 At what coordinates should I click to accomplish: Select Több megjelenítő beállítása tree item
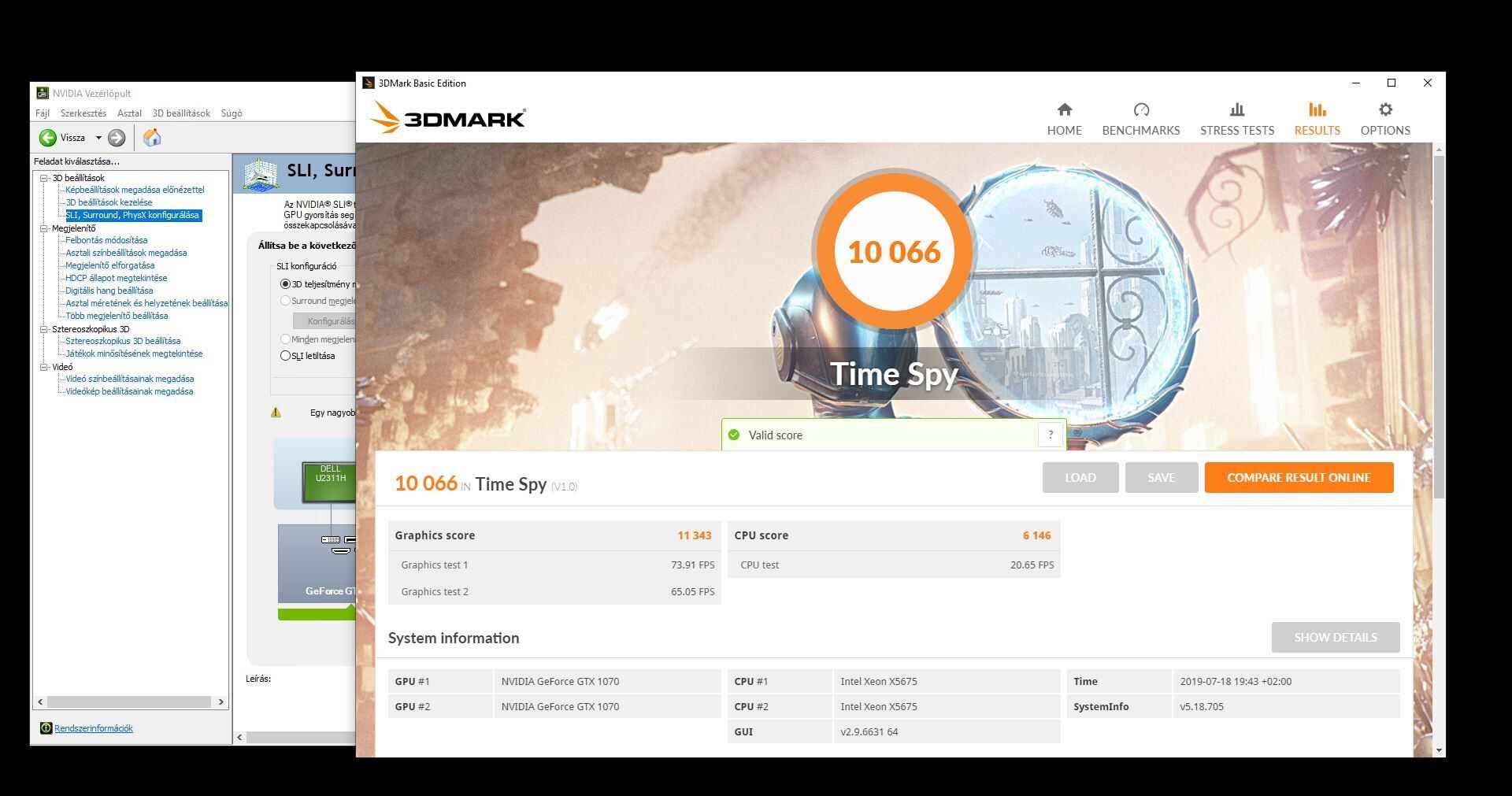(117, 316)
